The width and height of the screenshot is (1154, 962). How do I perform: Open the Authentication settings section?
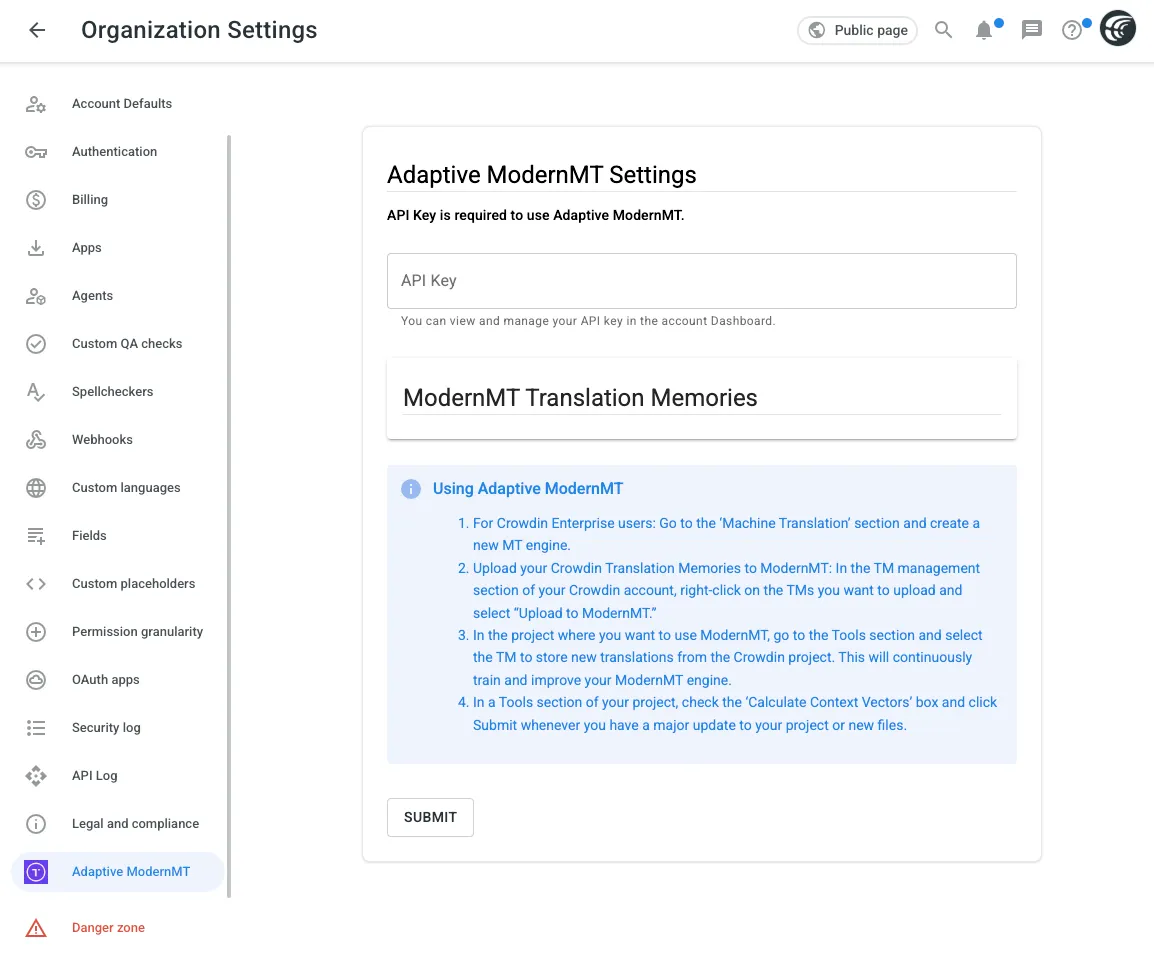click(x=114, y=151)
